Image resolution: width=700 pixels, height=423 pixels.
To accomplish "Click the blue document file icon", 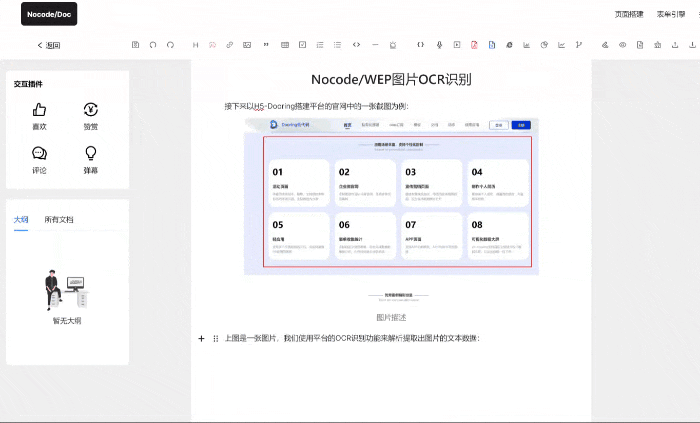I will click(492, 45).
